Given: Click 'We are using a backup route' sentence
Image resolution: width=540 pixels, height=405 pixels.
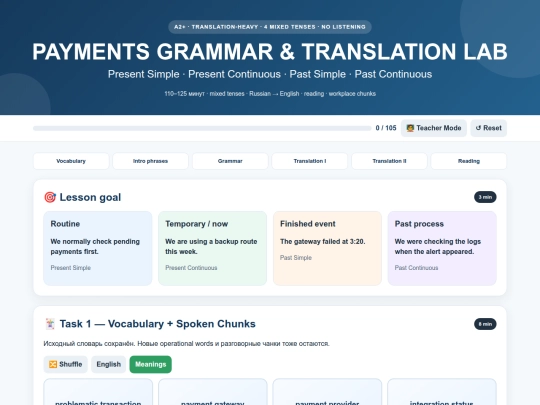Looking at the screenshot, I should pos(211,247).
